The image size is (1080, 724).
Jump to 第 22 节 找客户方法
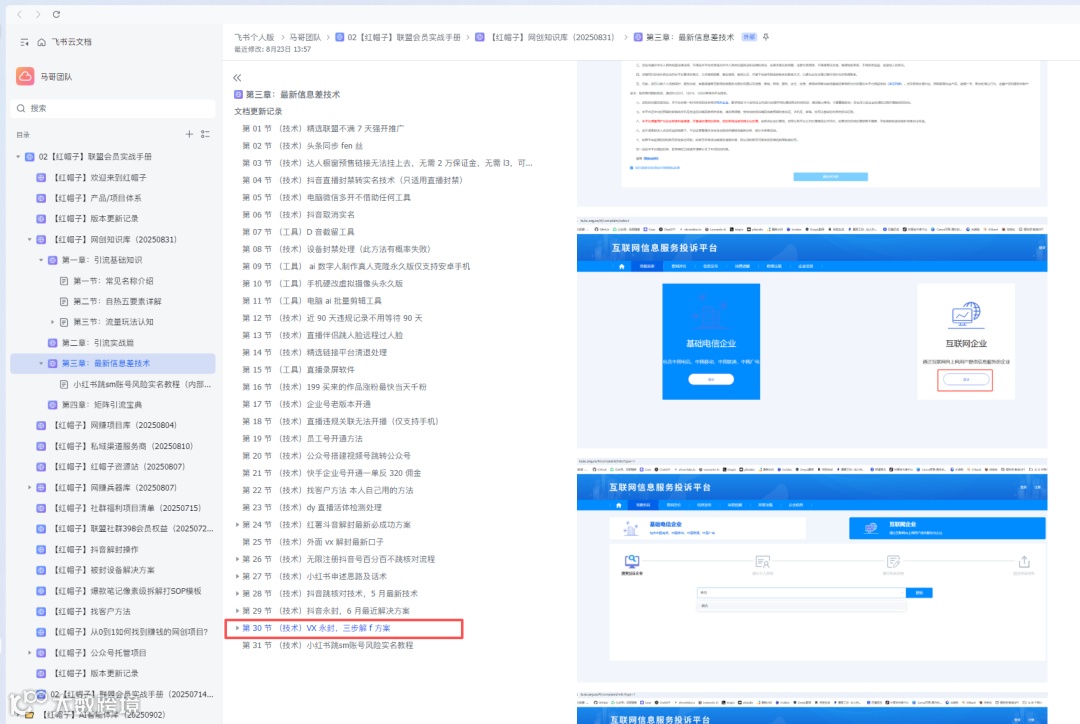pos(328,490)
